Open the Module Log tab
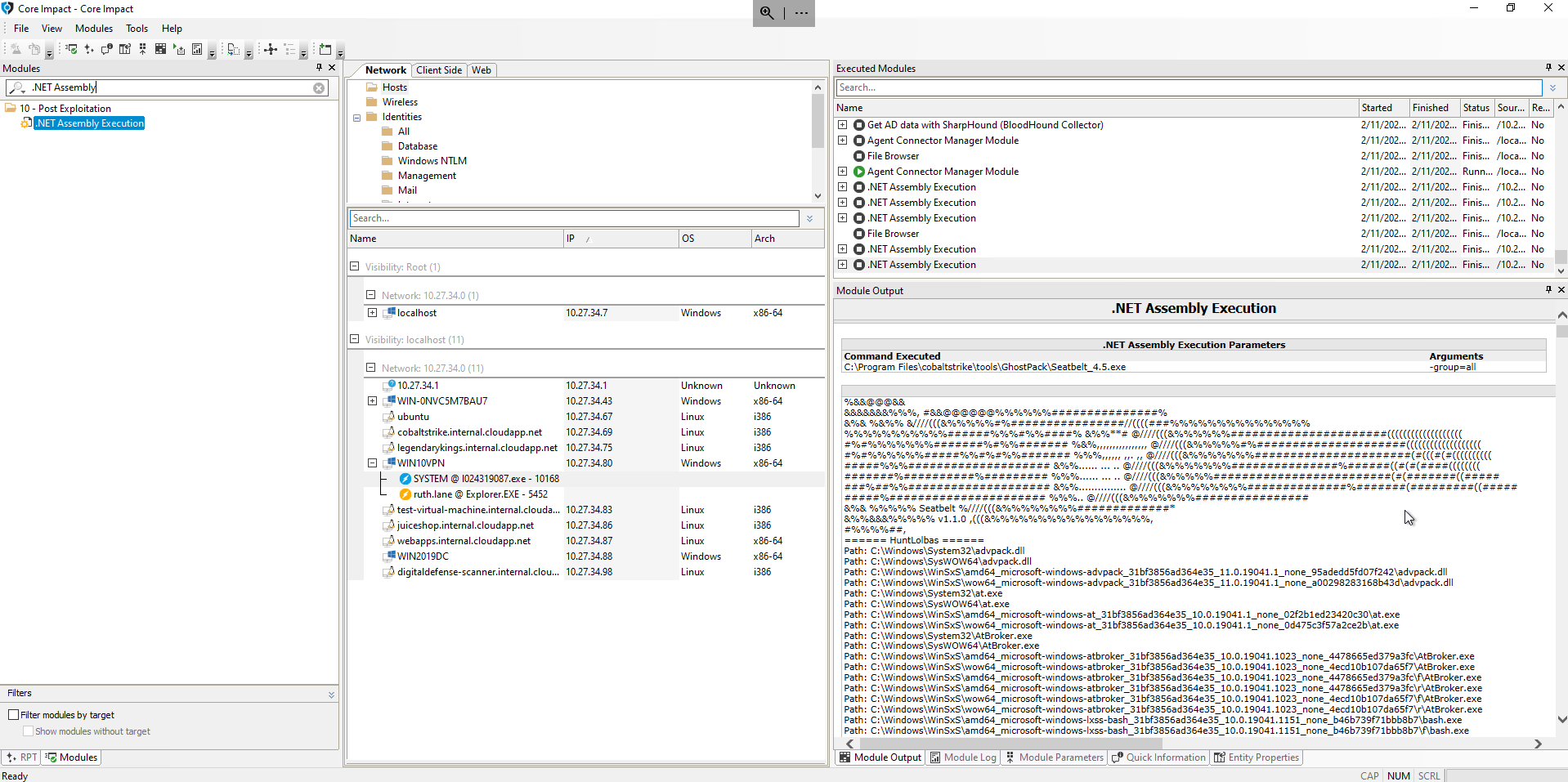The width and height of the screenshot is (1568, 782). [x=963, y=757]
